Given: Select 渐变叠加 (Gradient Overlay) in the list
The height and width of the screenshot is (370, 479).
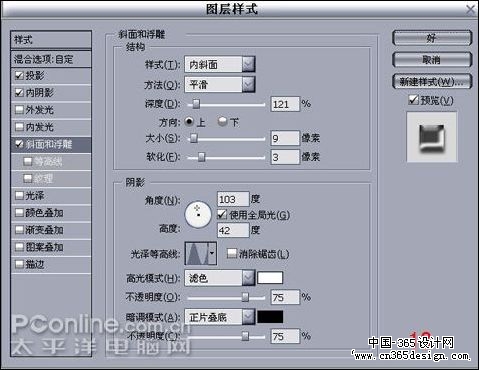Looking at the screenshot, I should tap(51, 230).
